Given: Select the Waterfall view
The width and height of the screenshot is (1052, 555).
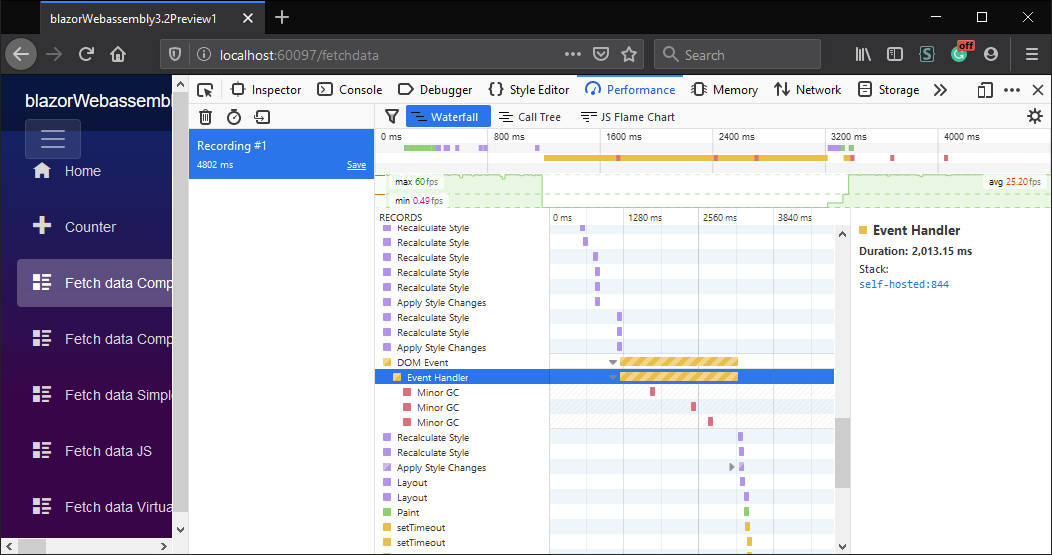Looking at the screenshot, I should pyautogui.click(x=448, y=117).
